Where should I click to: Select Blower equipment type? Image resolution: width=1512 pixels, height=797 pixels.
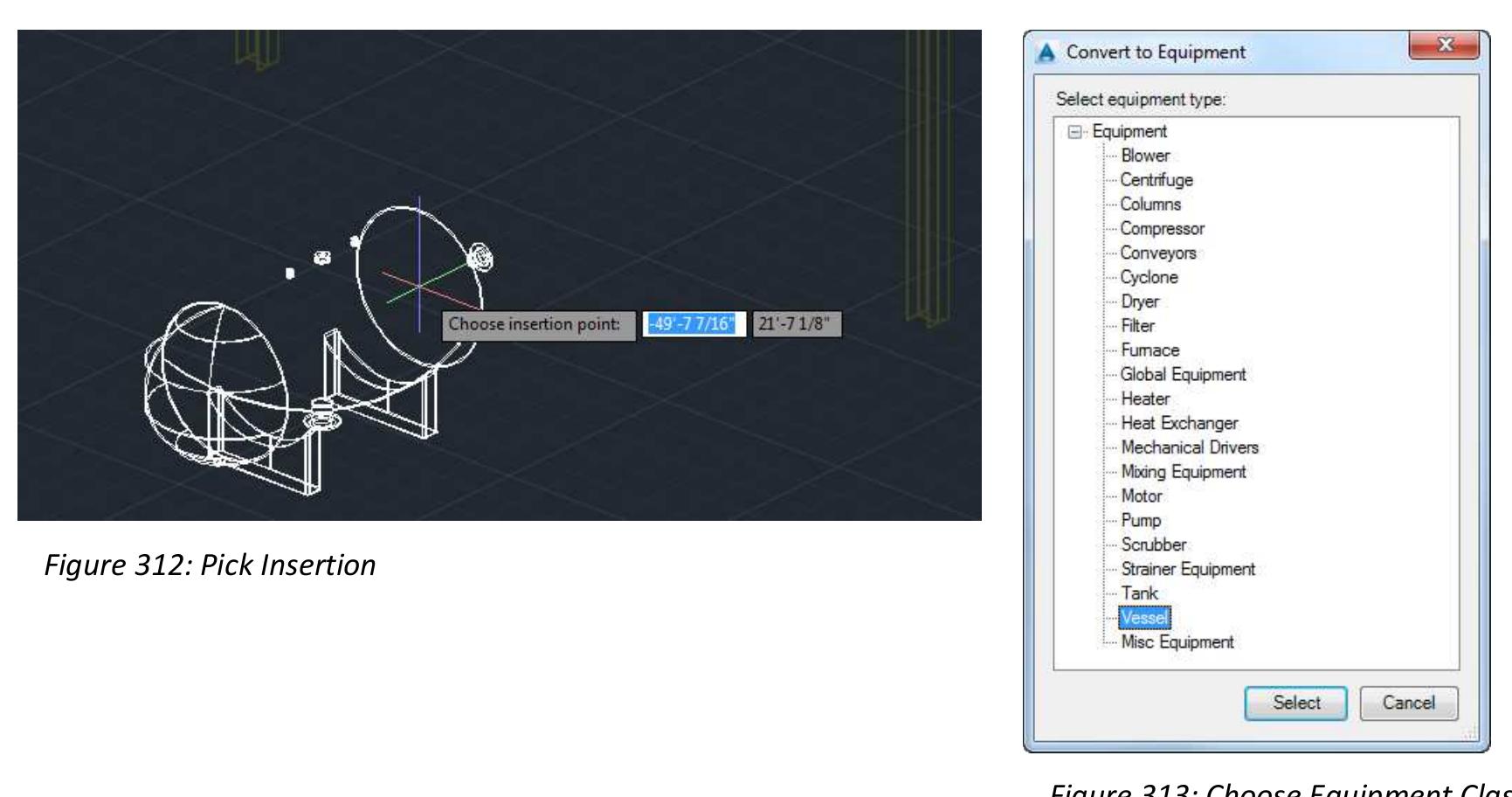coord(1145,156)
